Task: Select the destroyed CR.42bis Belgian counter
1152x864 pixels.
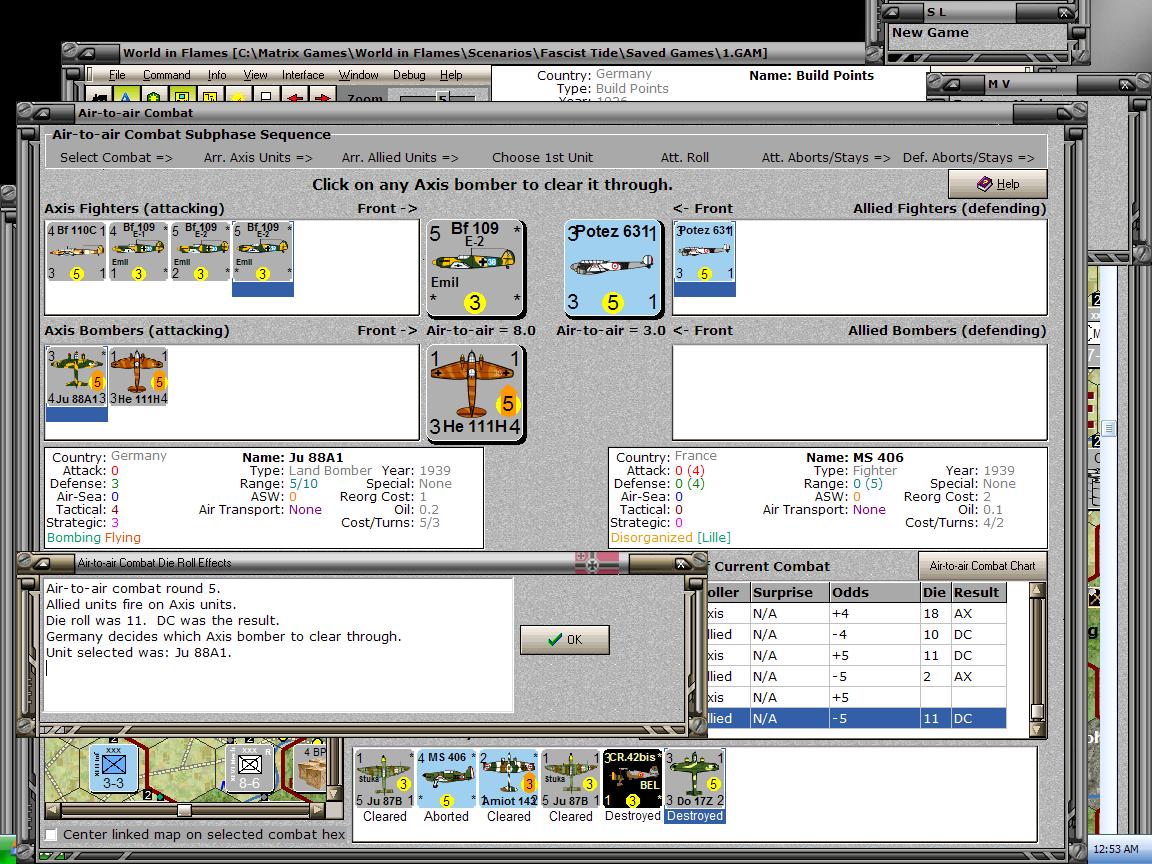Action: coord(633,779)
